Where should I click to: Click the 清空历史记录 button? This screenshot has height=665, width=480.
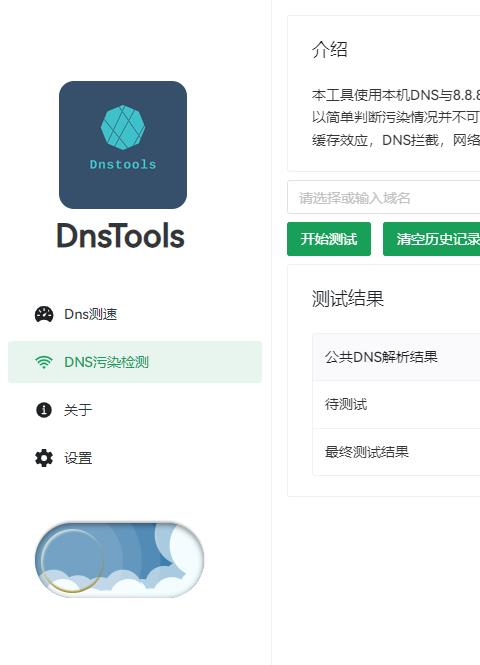click(431, 239)
